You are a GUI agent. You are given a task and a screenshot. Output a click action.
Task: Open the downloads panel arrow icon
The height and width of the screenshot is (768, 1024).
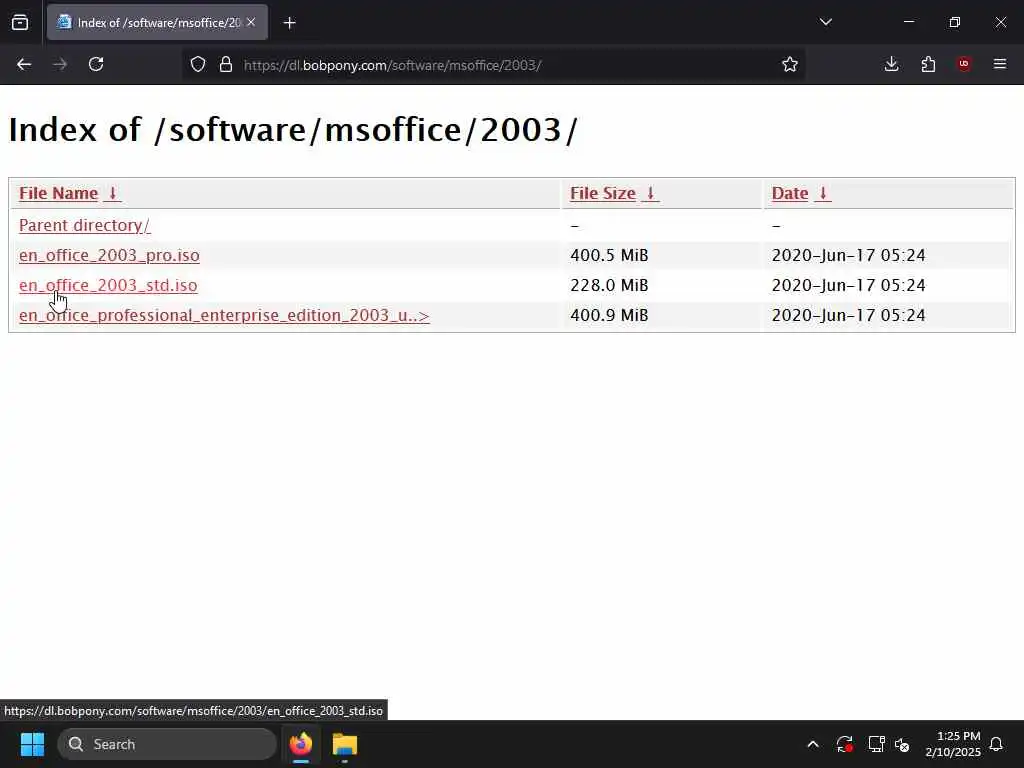tap(891, 64)
